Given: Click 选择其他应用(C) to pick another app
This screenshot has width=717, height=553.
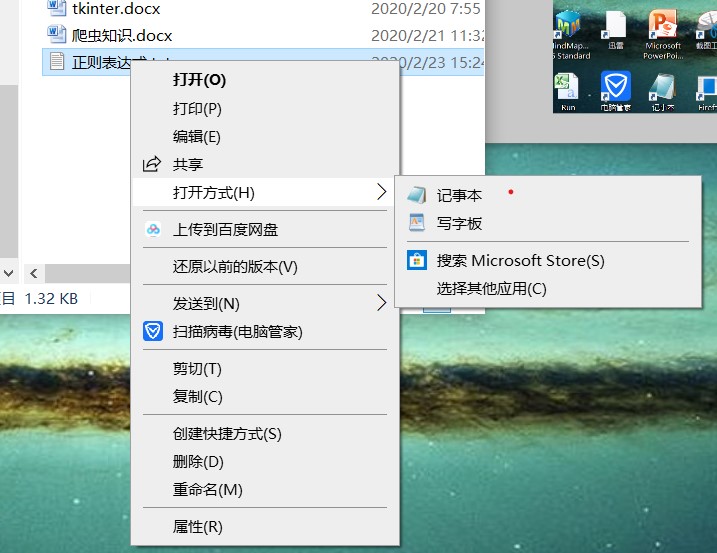Looking at the screenshot, I should pos(491,289).
